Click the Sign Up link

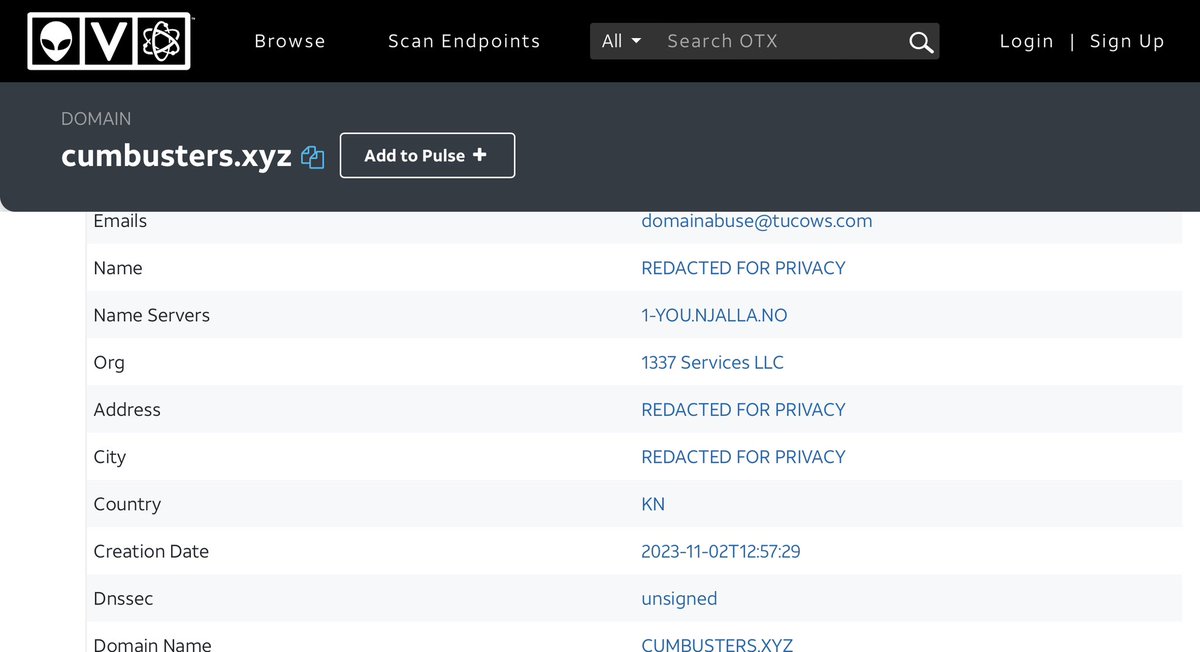point(1127,41)
